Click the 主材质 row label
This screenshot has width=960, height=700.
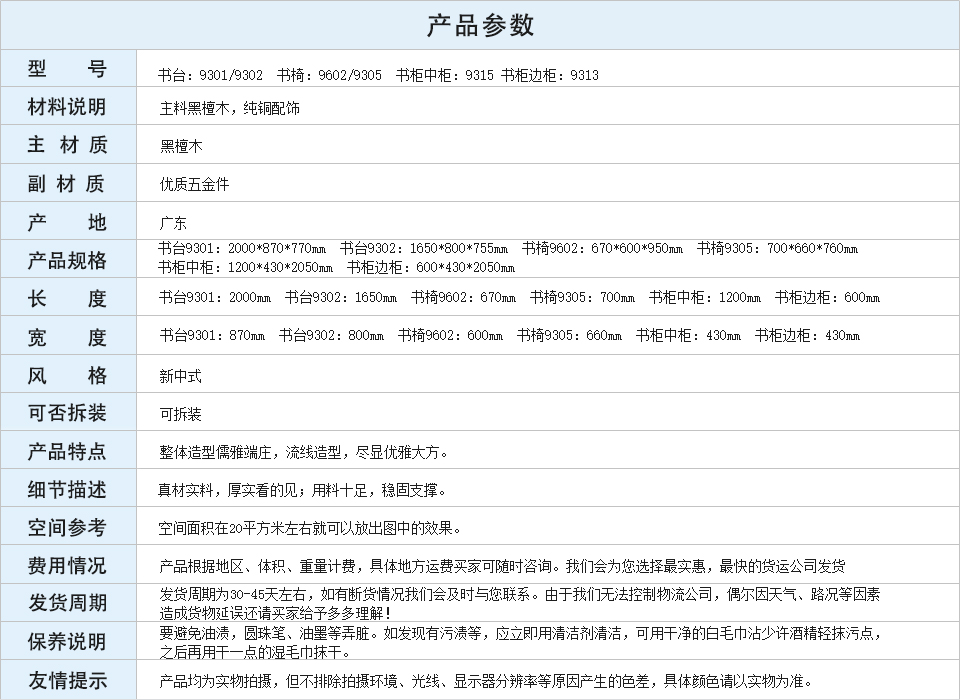67,145
